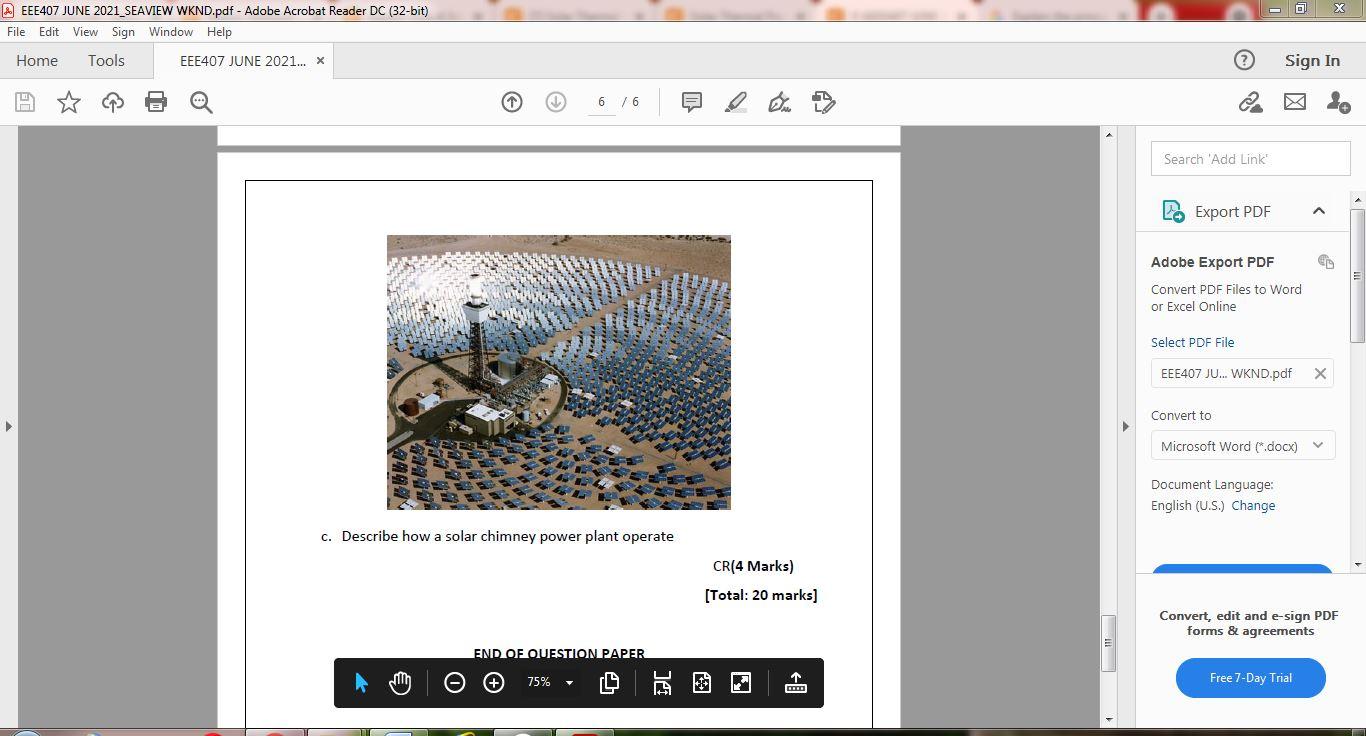Zoom in with the plus button
The image size is (1366, 736).
pos(494,683)
